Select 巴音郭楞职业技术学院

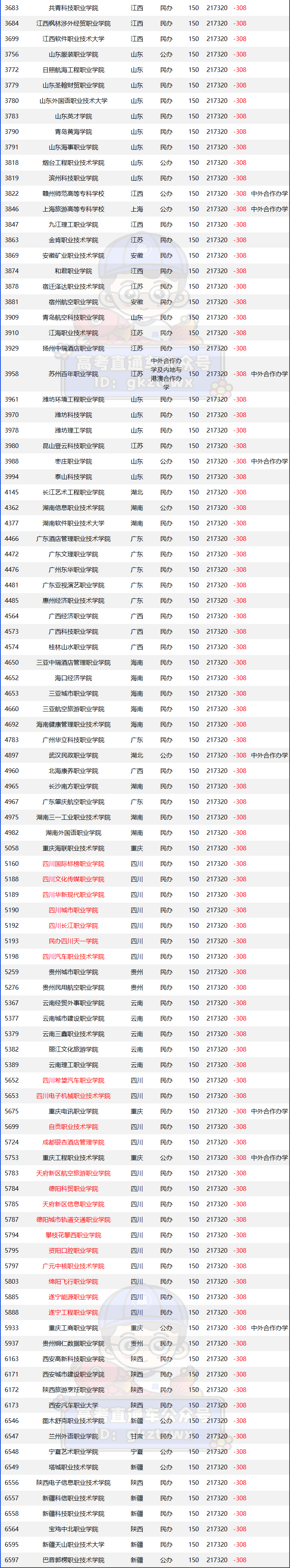pyautogui.click(x=73, y=1560)
